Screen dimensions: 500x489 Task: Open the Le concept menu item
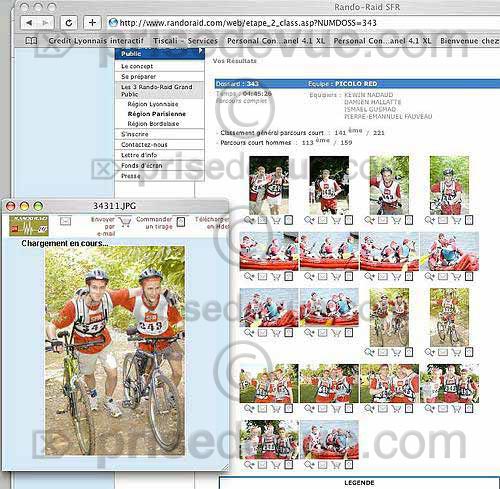(137, 66)
